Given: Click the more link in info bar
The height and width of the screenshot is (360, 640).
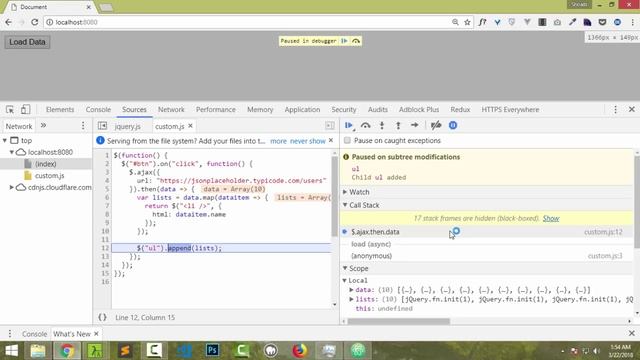Looking at the screenshot, I should click(278, 141).
